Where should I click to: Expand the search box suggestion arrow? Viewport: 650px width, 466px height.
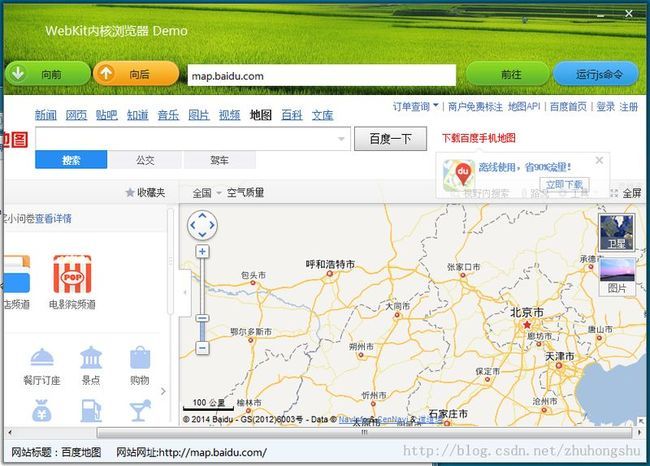pyautogui.click(x=341, y=139)
